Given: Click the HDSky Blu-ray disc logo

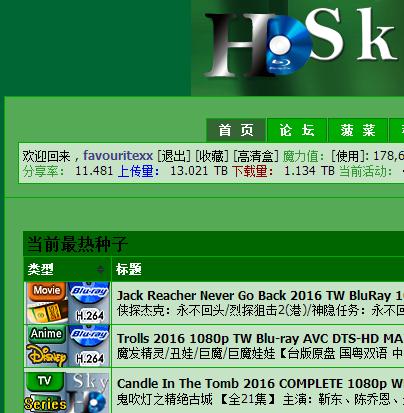Looking at the screenshot, I should pos(288,45).
